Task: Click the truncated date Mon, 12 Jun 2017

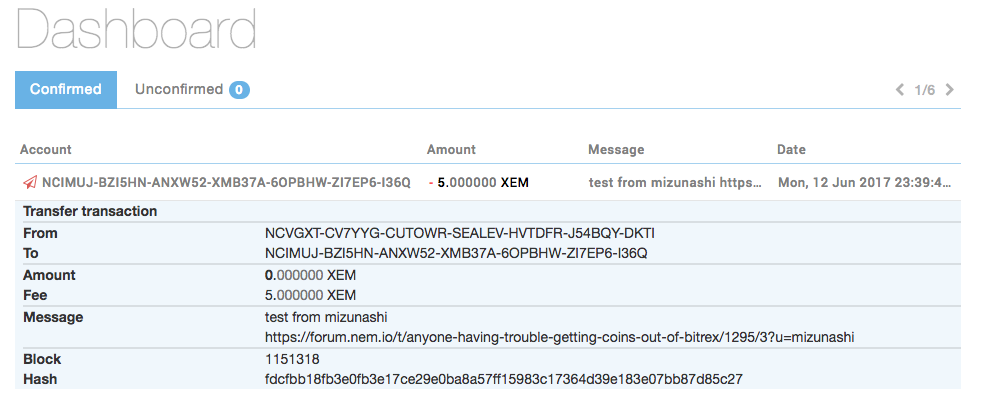Action: tap(865, 183)
